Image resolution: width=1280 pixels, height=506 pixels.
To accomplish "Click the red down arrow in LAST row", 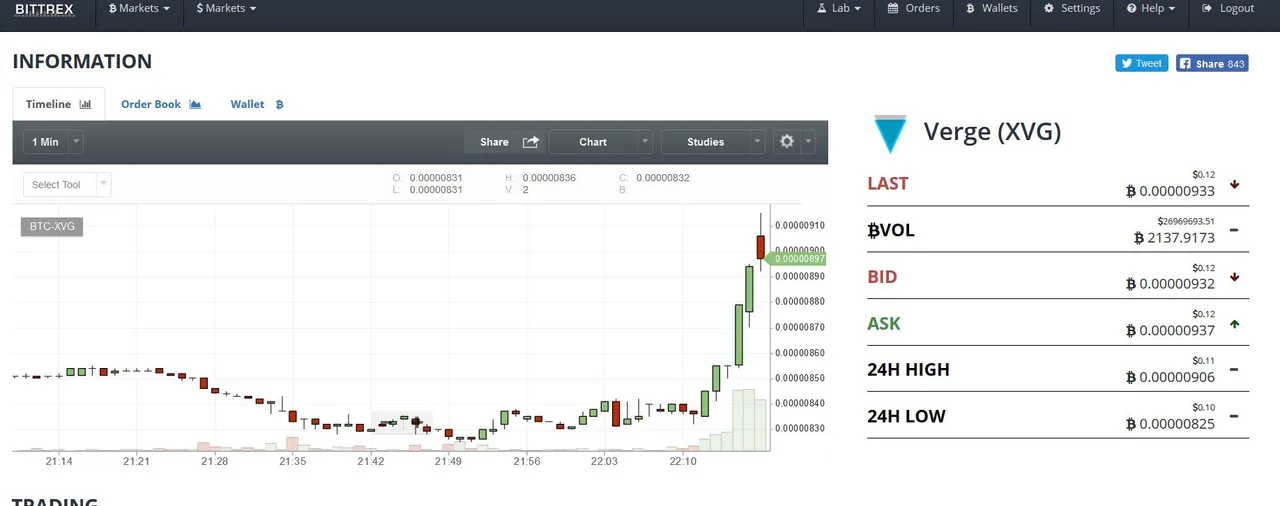I will pyautogui.click(x=1234, y=184).
